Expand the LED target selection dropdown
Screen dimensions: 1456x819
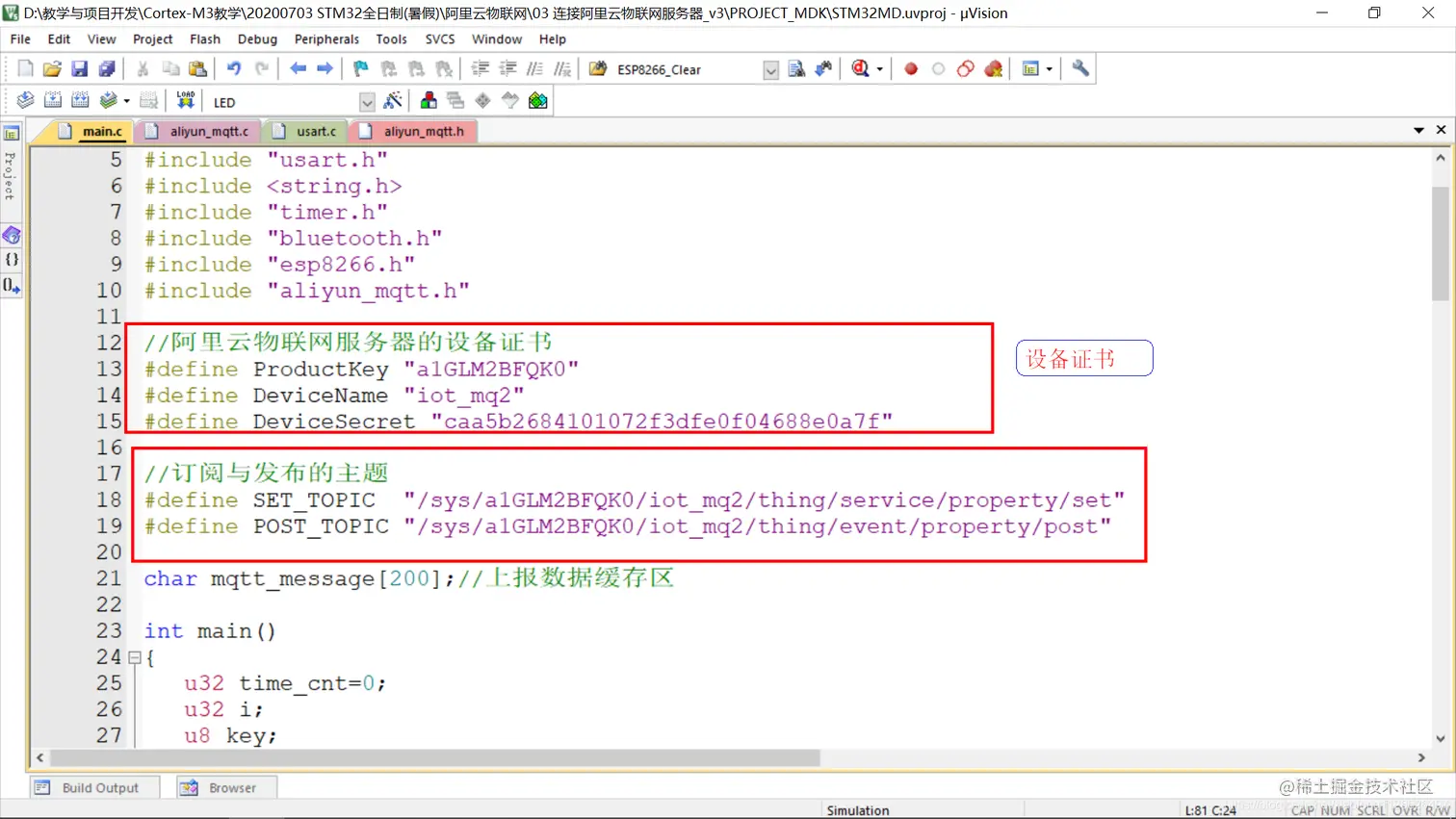(x=367, y=102)
